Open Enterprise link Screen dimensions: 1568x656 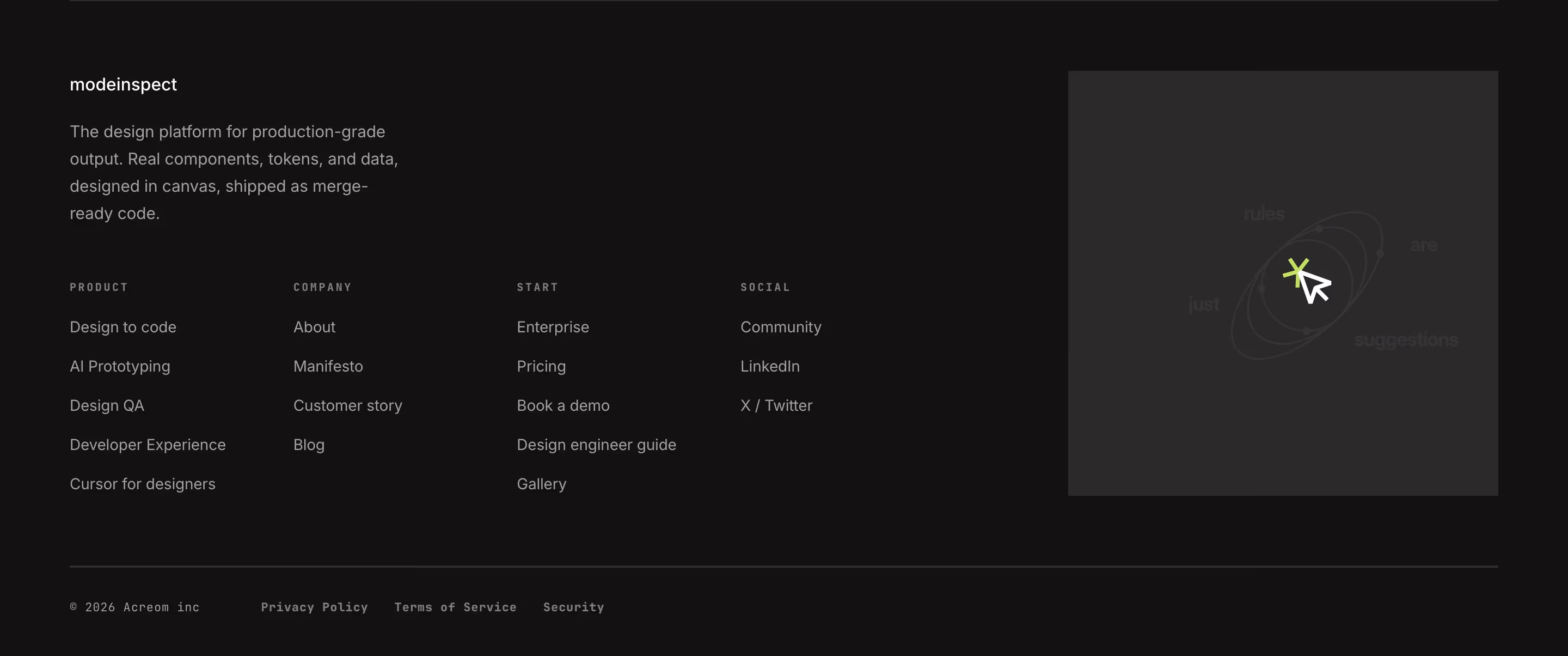(x=553, y=327)
